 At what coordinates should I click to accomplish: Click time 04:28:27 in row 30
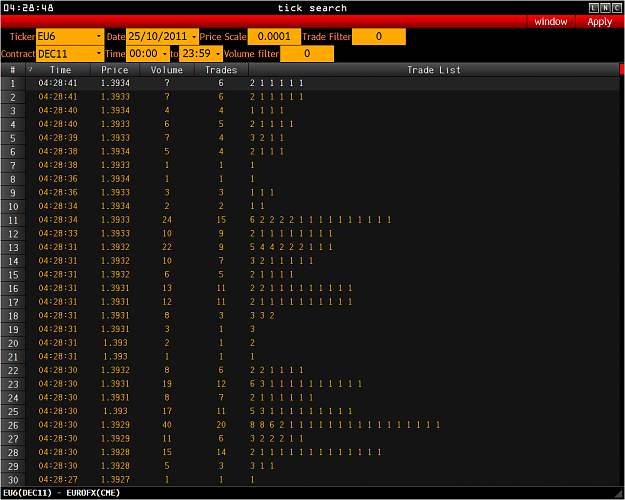tap(58, 479)
